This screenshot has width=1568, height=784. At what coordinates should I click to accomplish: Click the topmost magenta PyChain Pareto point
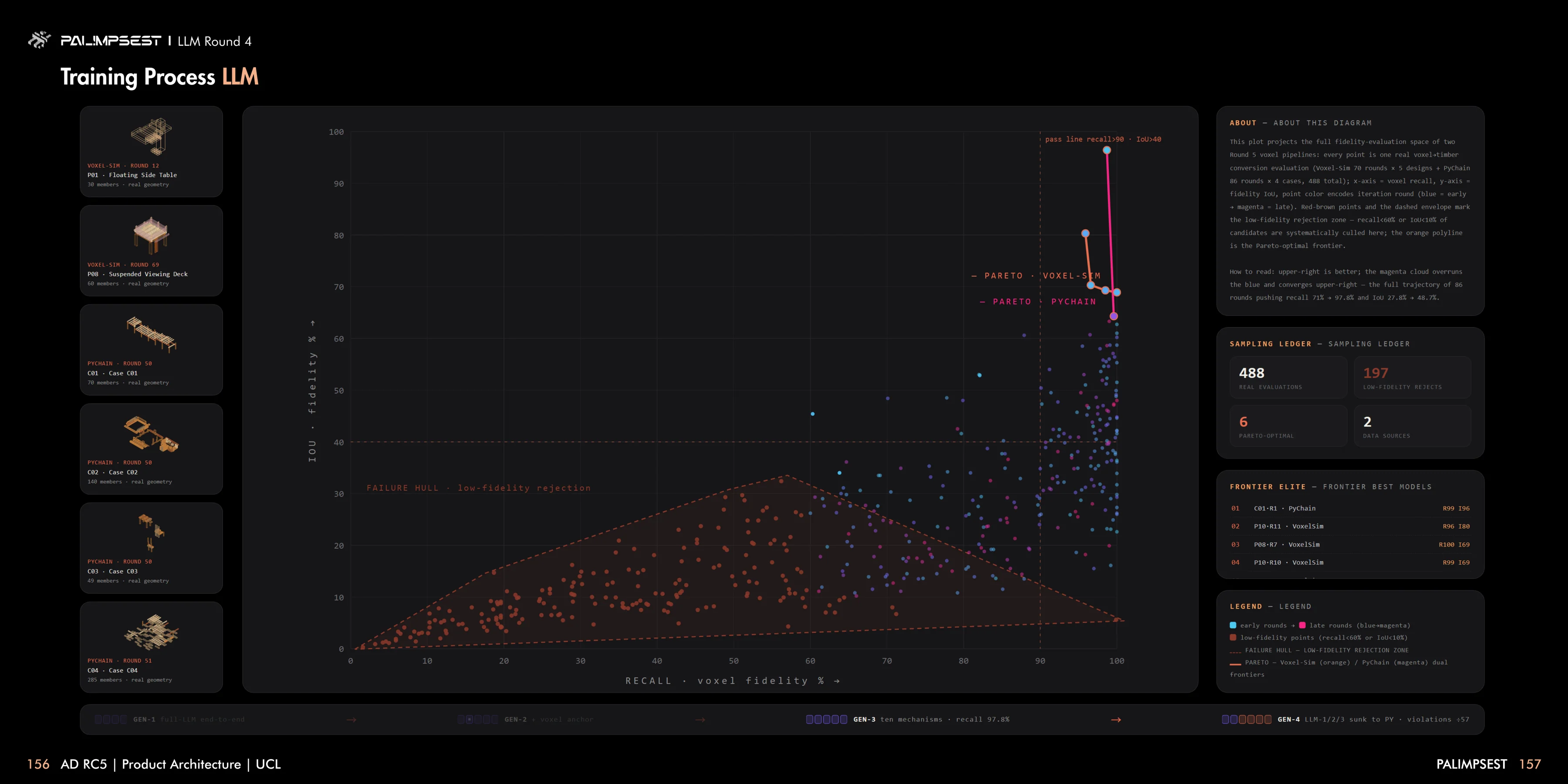coord(1107,150)
